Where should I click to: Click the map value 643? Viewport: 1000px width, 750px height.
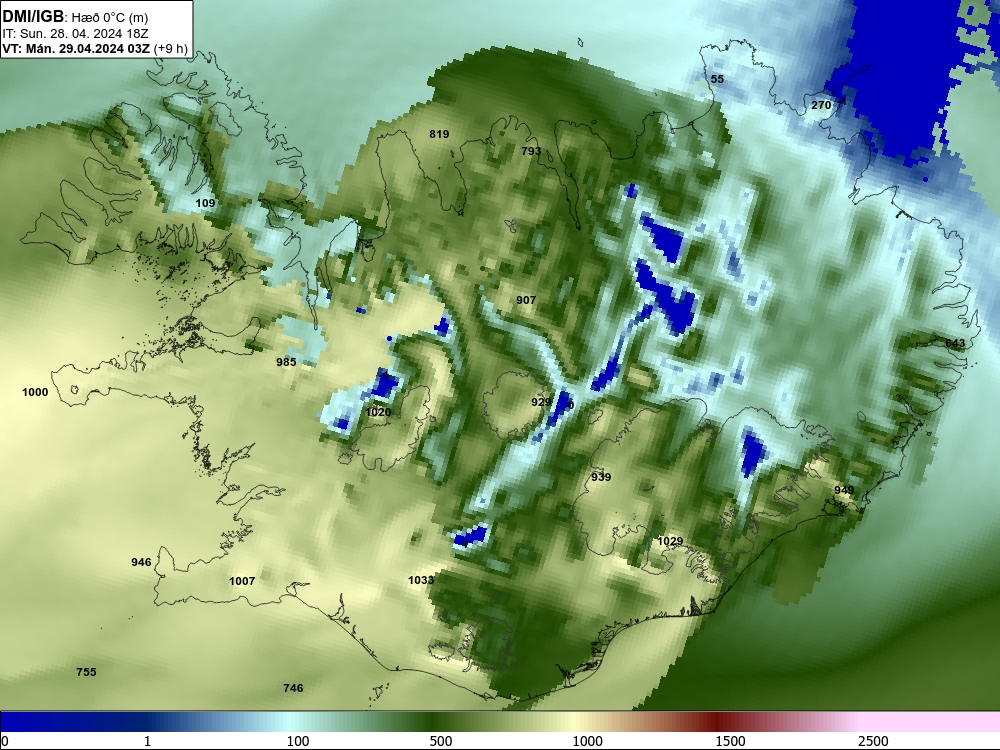pos(955,344)
